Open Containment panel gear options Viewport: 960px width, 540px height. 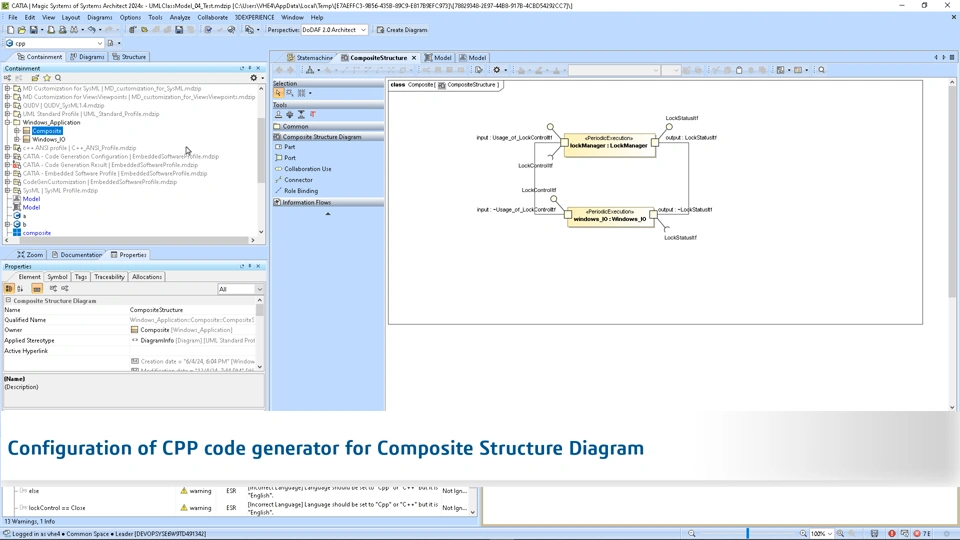253,78
